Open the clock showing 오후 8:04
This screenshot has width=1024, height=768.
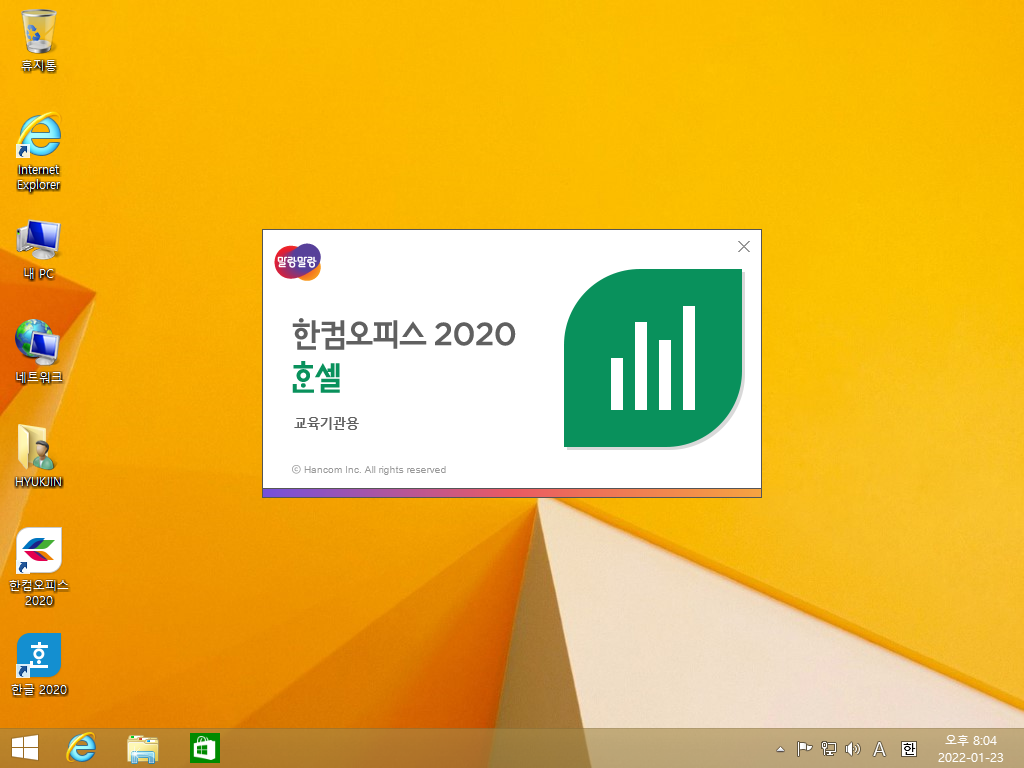(970, 749)
